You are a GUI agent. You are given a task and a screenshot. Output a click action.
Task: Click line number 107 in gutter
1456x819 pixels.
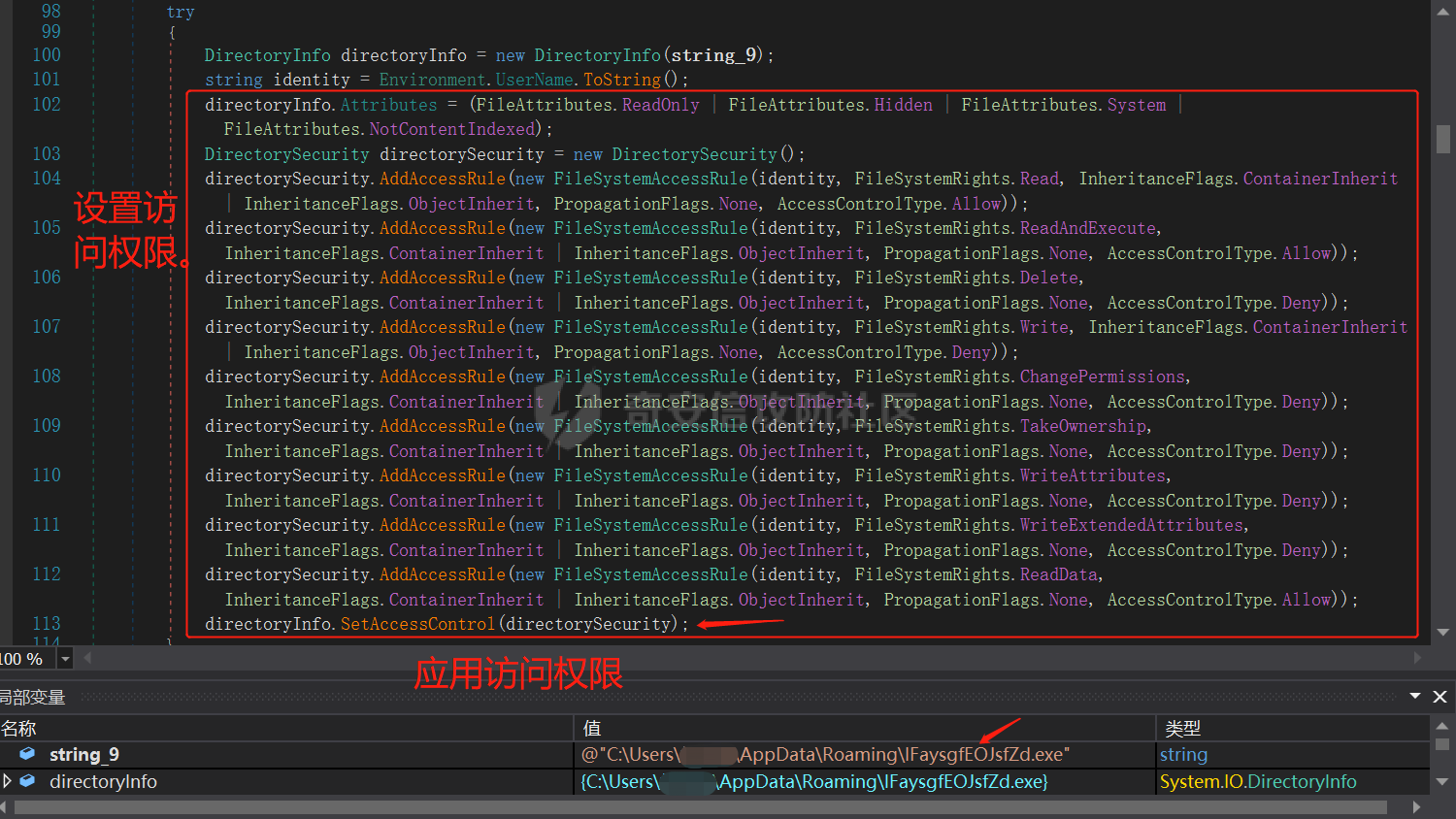pyautogui.click(x=47, y=327)
